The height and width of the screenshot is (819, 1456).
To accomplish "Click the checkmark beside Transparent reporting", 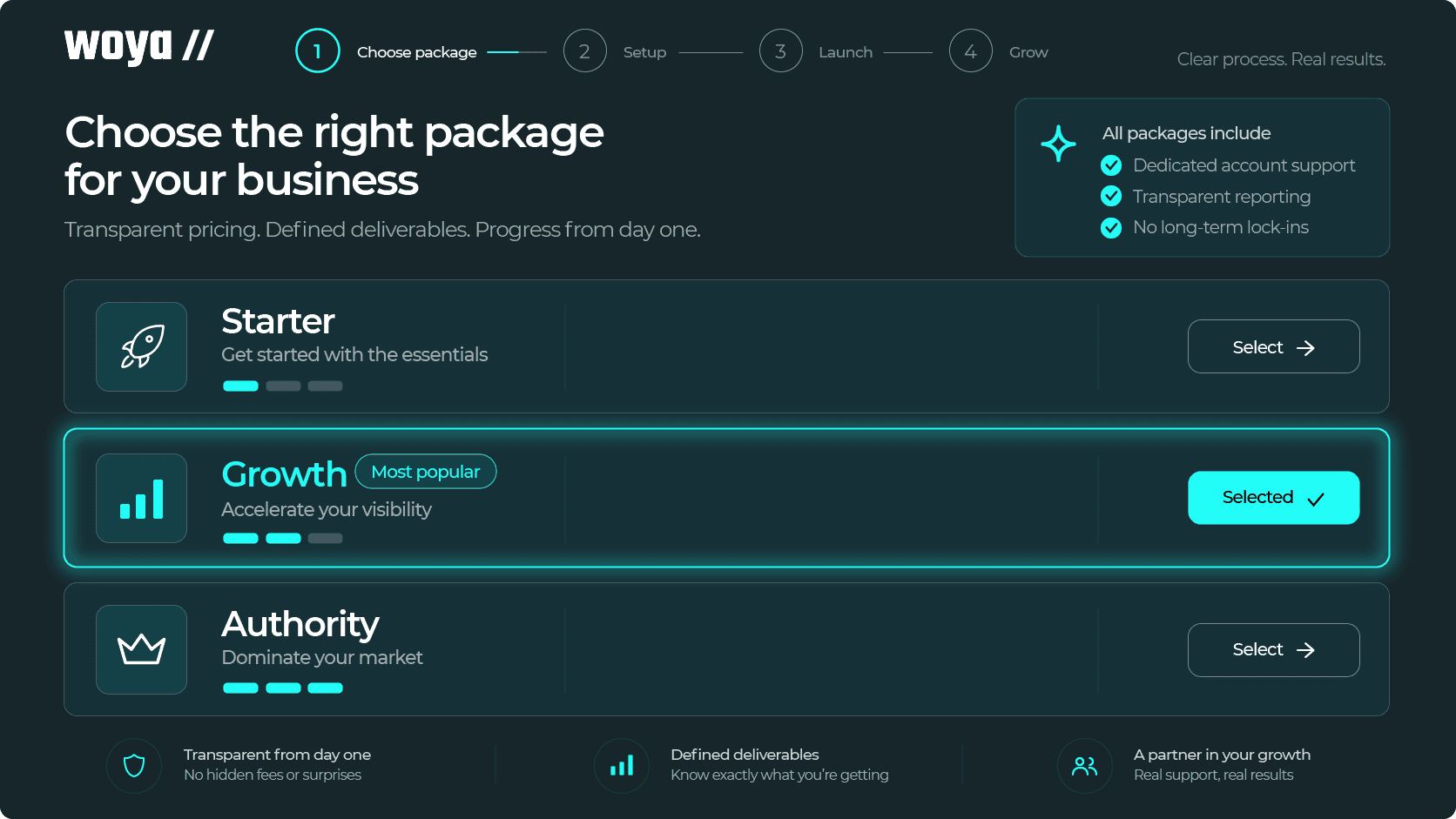I will (1111, 197).
